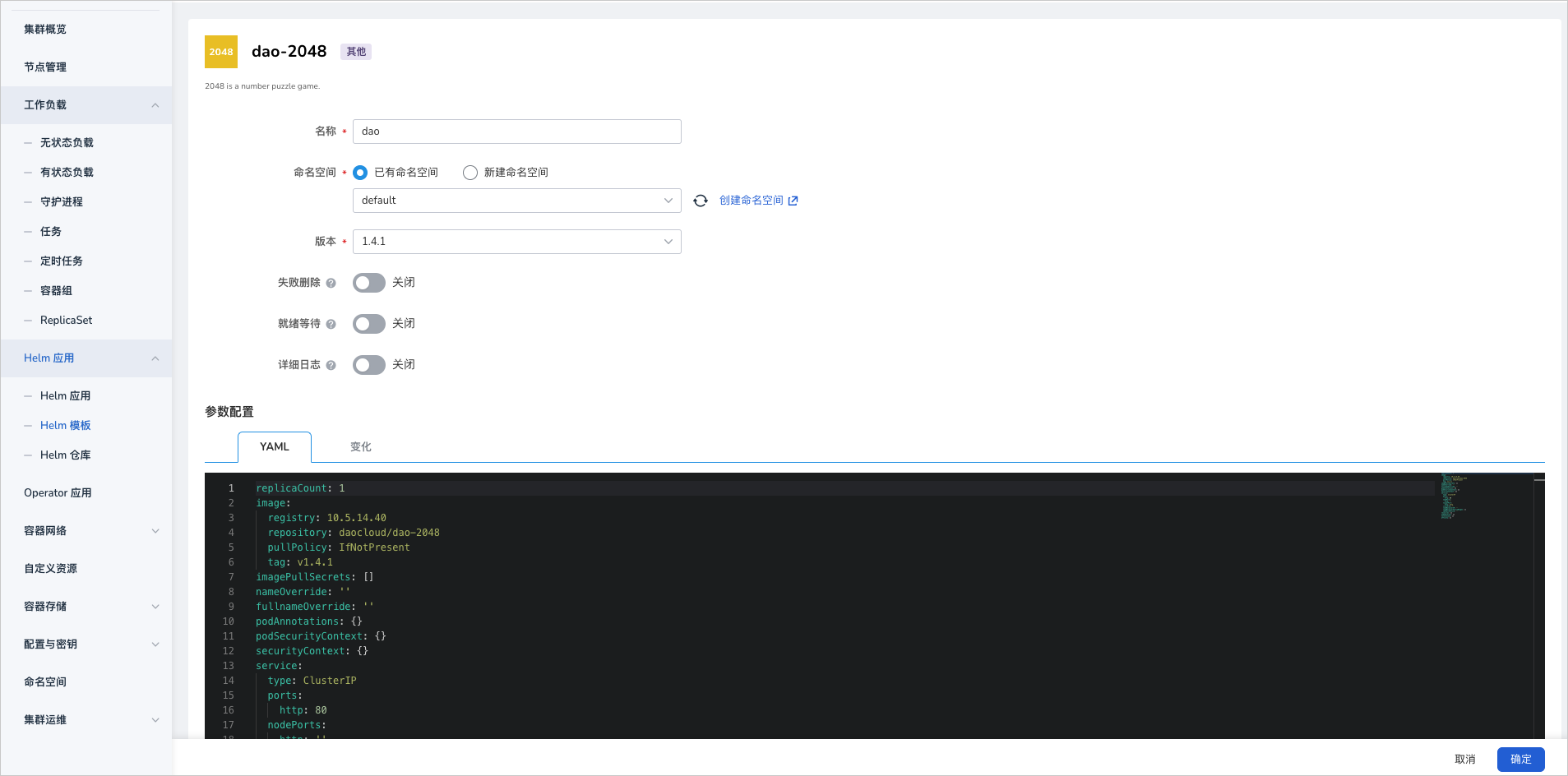Expand the 配置与密钥 sidebar section
Image resolution: width=1568 pixels, height=776 pixels.
click(86, 644)
